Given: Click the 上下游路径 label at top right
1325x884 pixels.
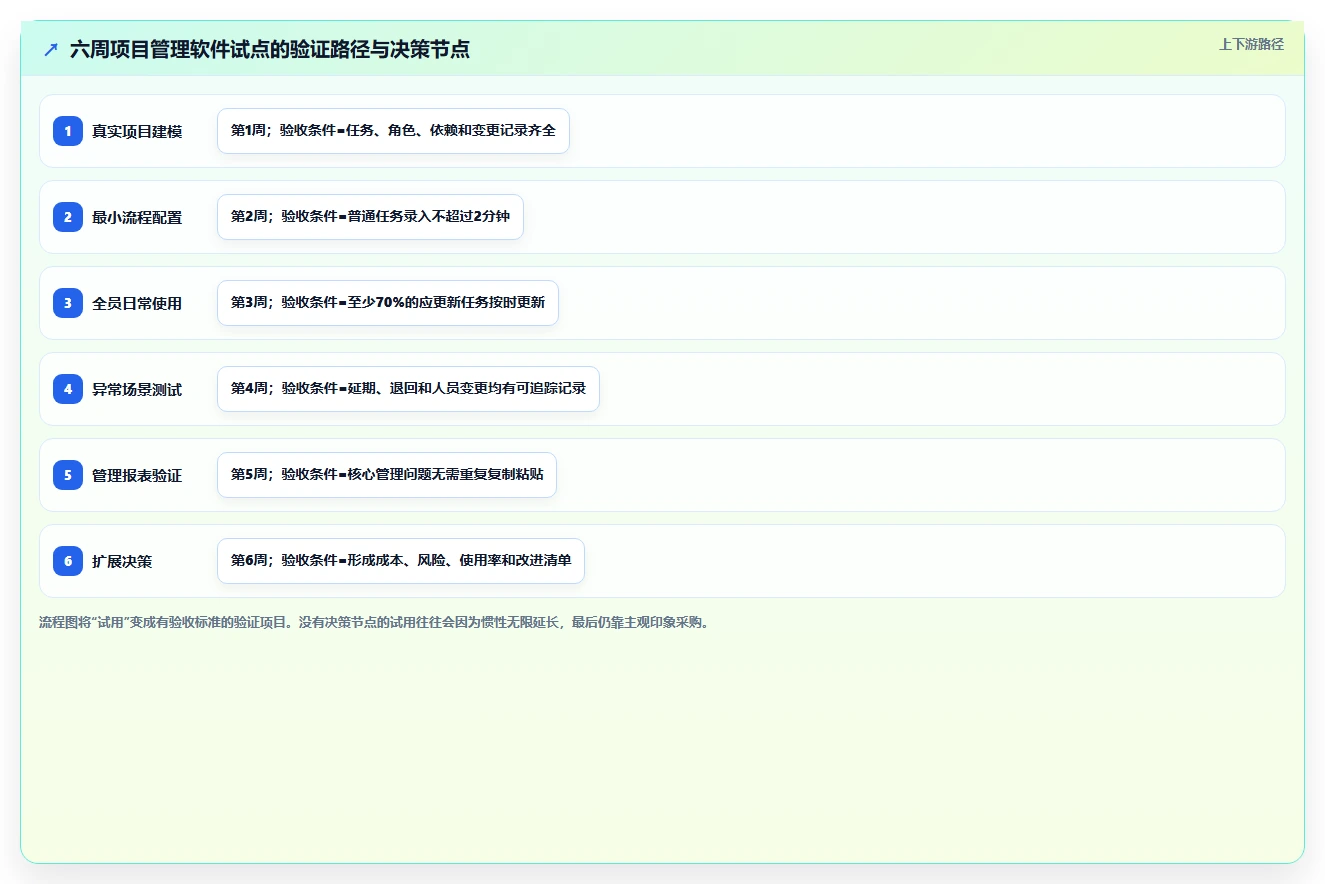Looking at the screenshot, I should point(1251,44).
